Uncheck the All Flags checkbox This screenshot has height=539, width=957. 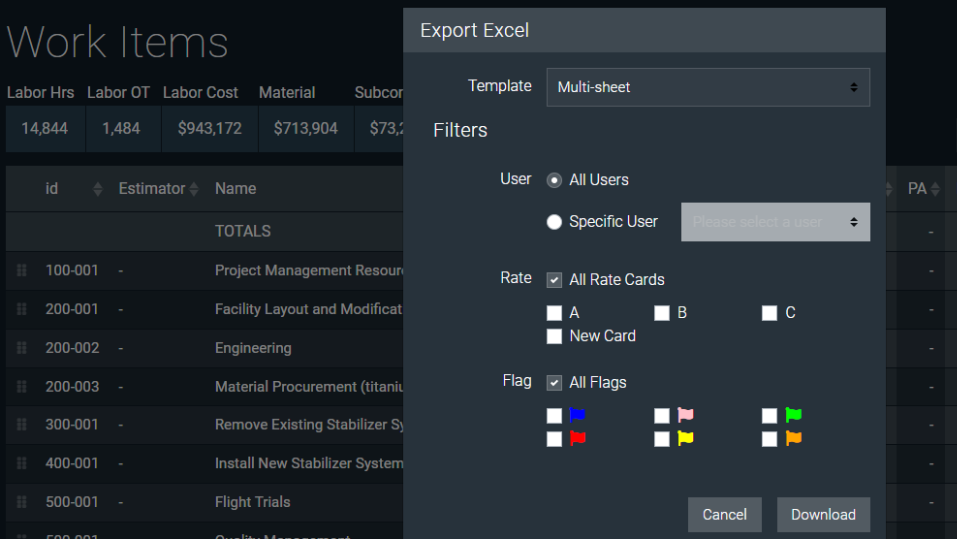(x=554, y=383)
